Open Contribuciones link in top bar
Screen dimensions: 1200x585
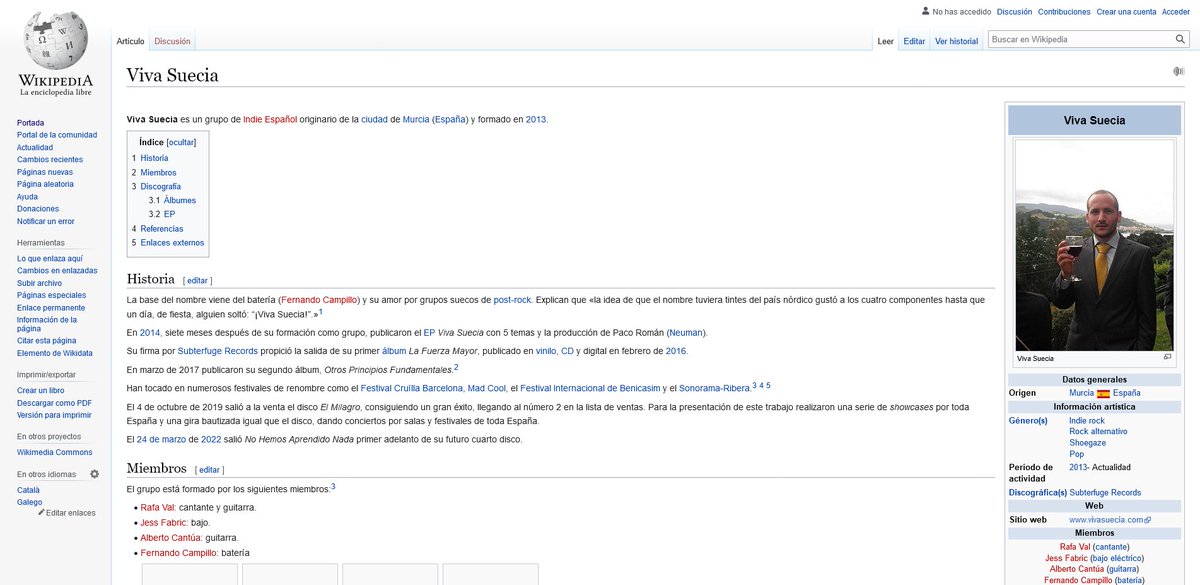click(x=1064, y=12)
